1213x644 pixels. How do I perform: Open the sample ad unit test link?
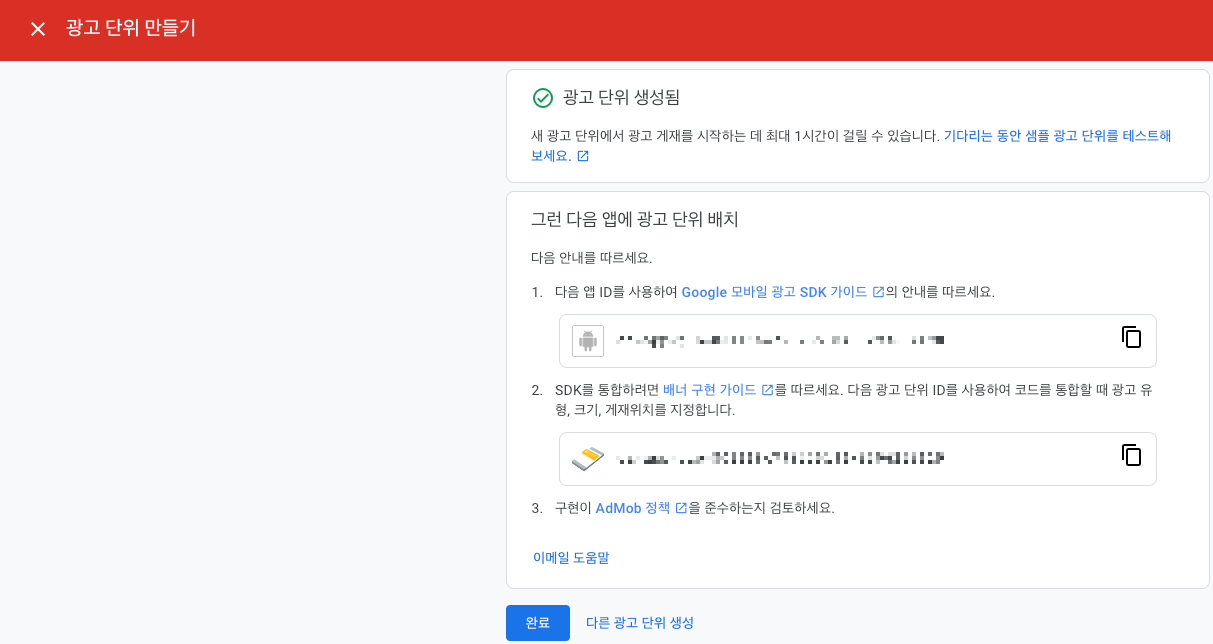pos(851,146)
